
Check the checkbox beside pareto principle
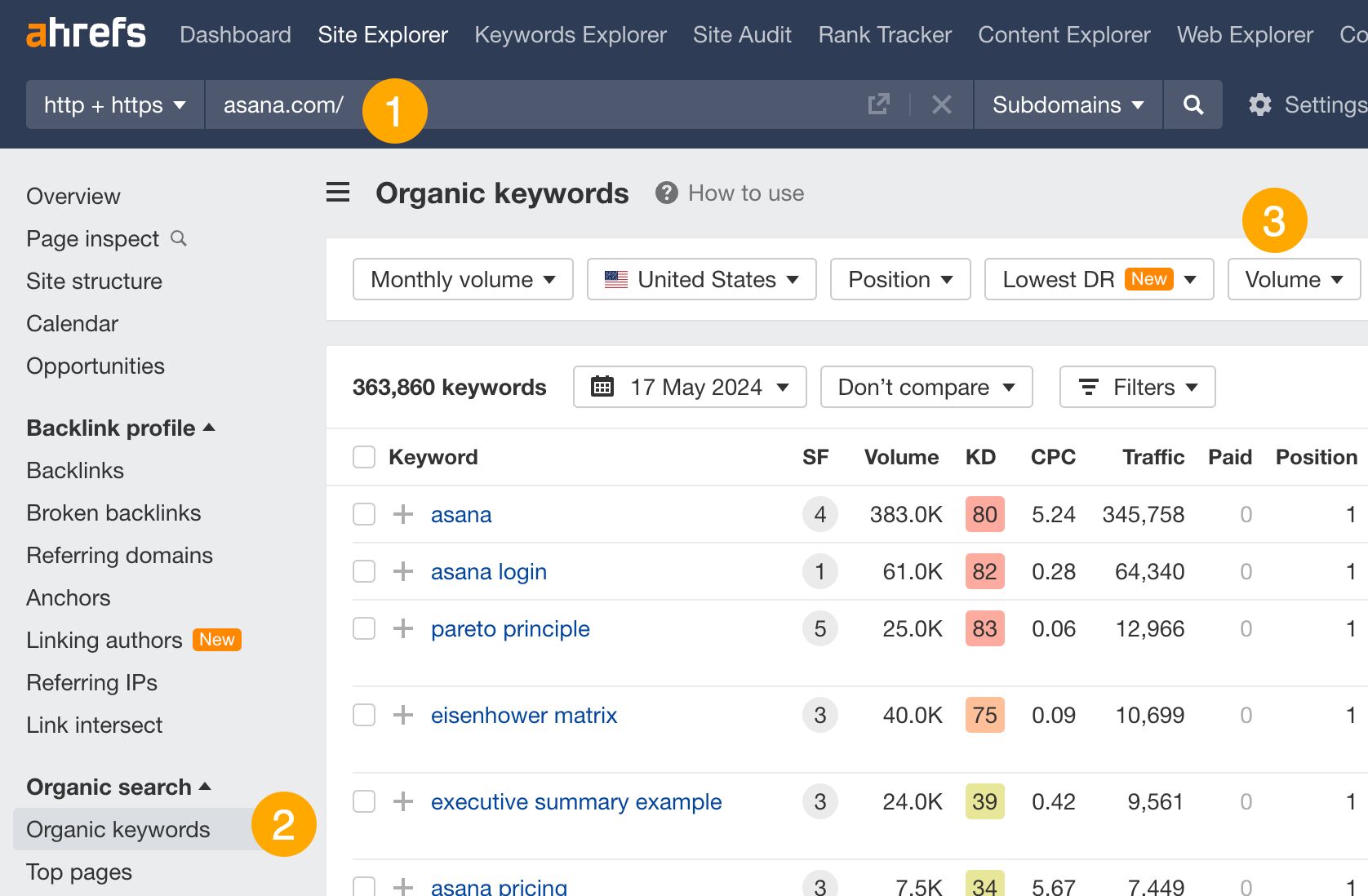363,628
